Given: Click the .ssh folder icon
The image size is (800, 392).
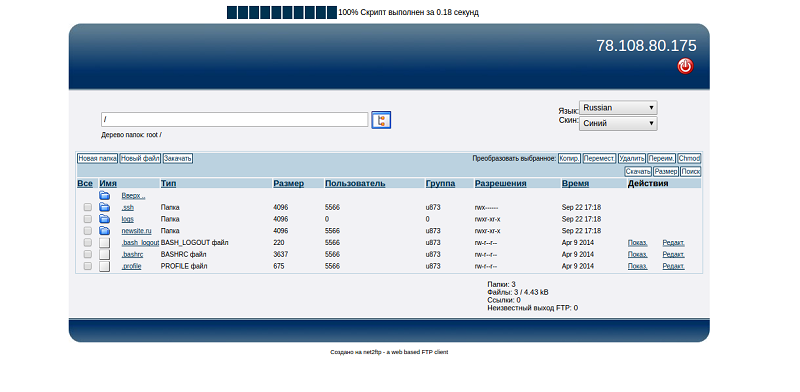Looking at the screenshot, I should [105, 207].
